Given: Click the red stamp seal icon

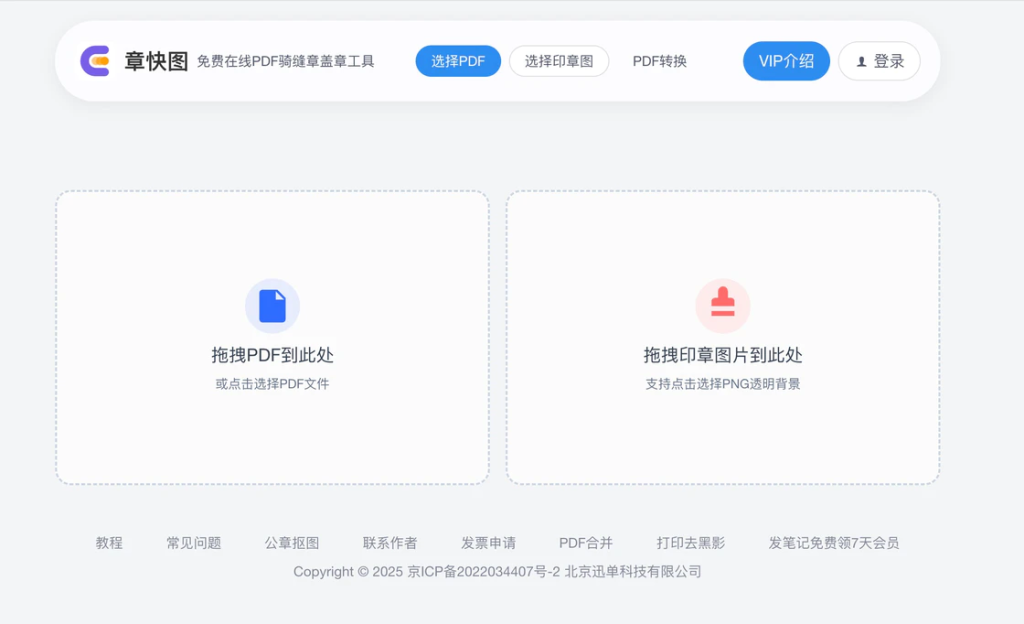Looking at the screenshot, I should 722,306.
